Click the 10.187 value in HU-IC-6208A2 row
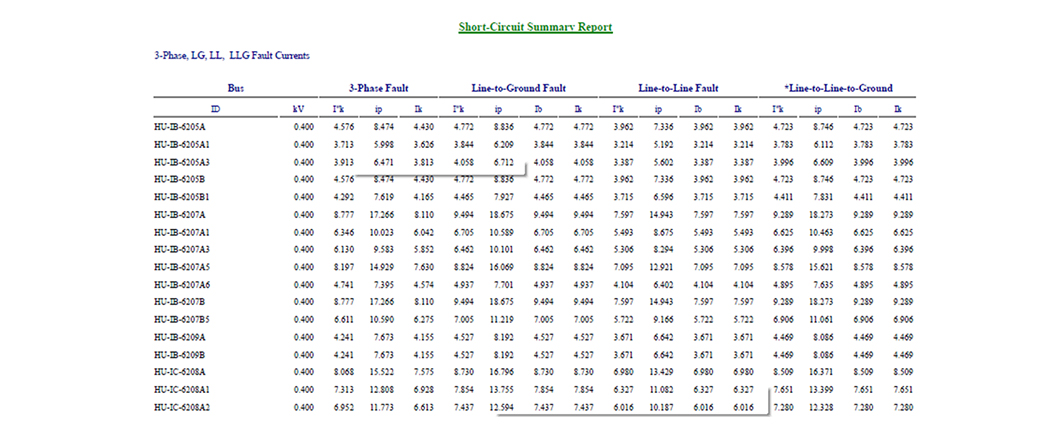The width and height of the screenshot is (1060, 435). [660, 407]
